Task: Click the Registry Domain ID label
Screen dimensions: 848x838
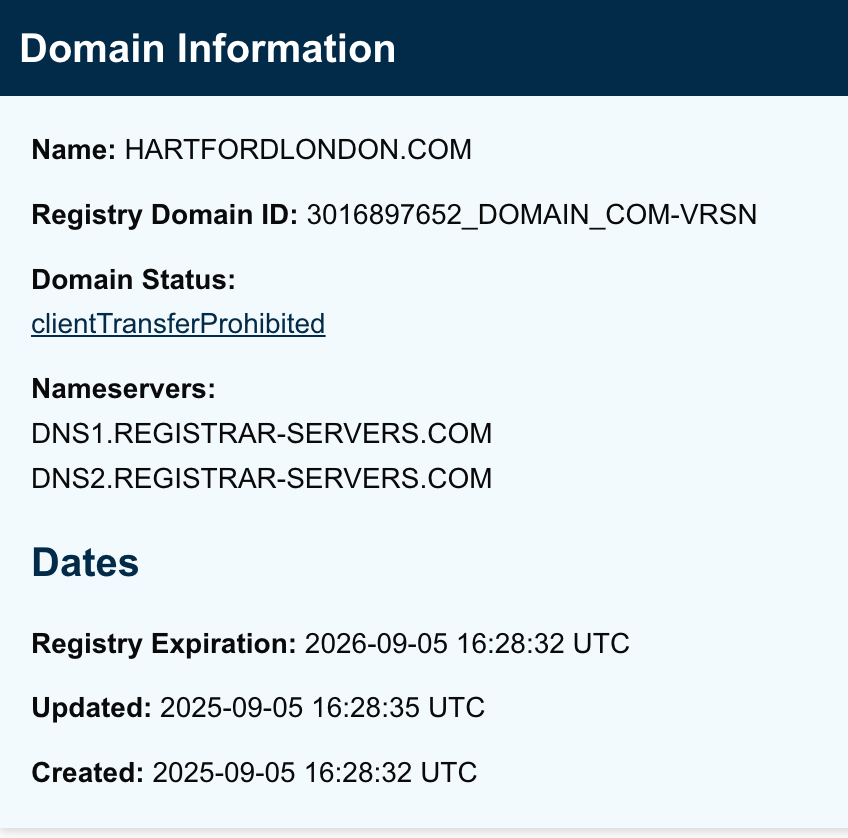Action: [165, 214]
